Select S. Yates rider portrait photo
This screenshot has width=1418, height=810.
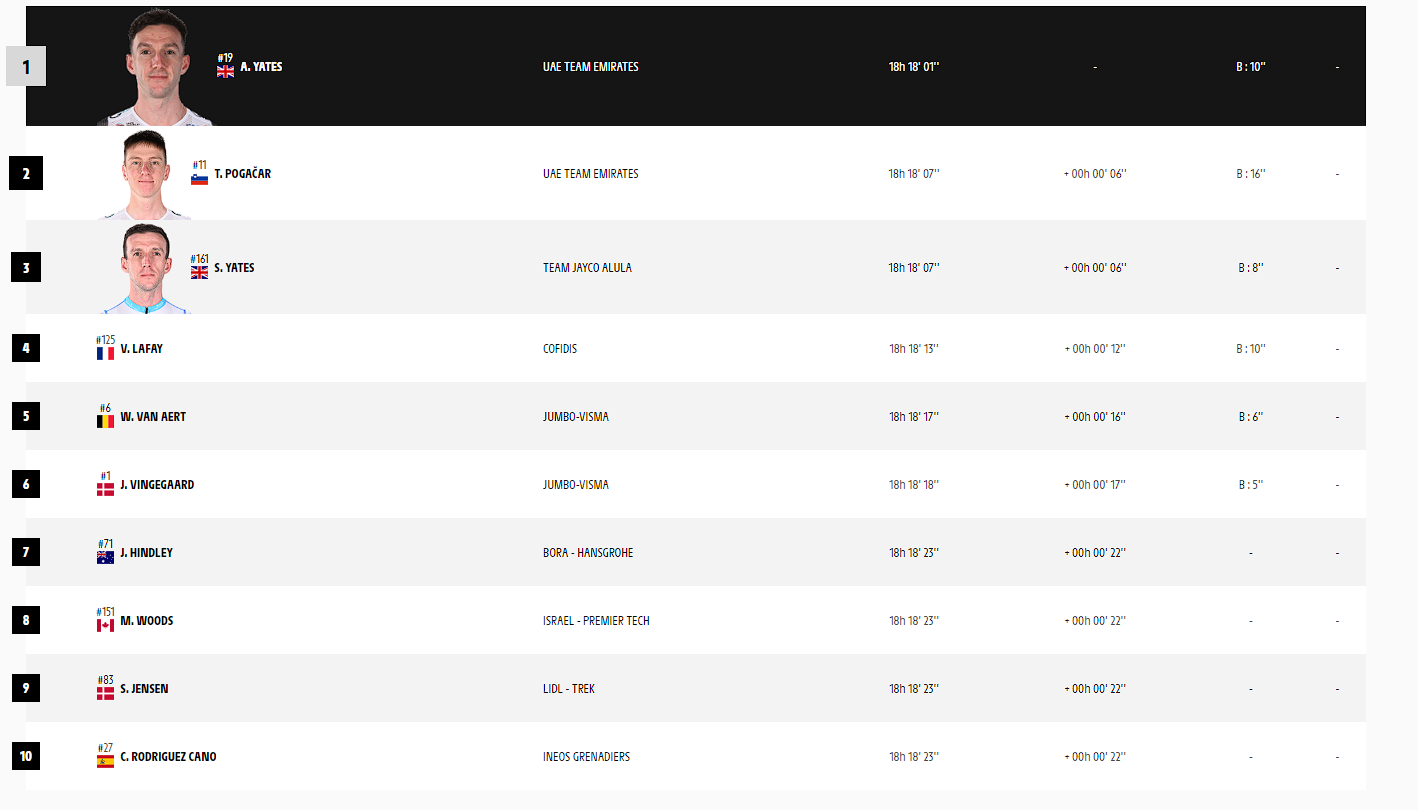point(145,268)
